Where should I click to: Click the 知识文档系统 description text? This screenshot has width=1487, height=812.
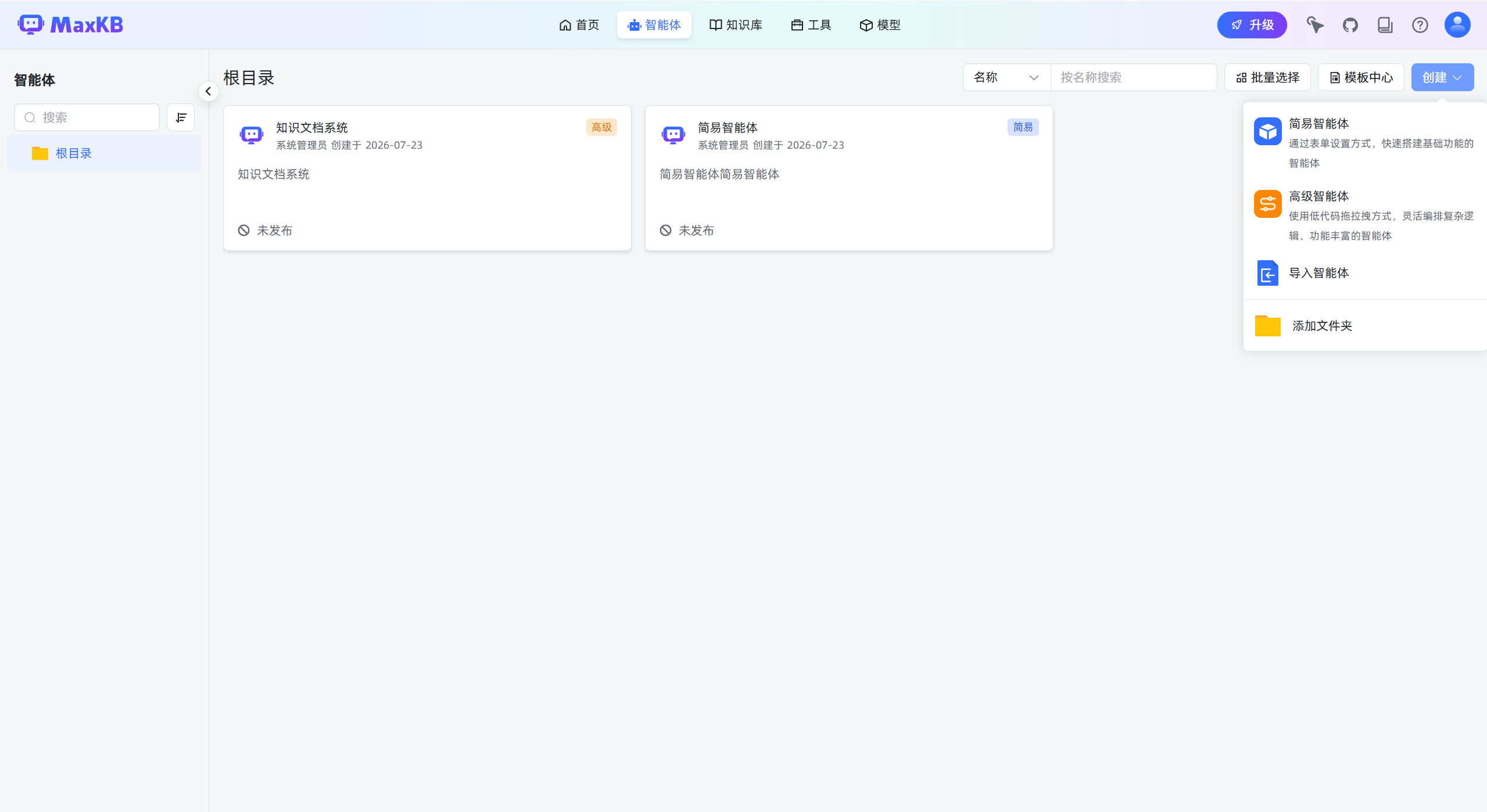274,174
